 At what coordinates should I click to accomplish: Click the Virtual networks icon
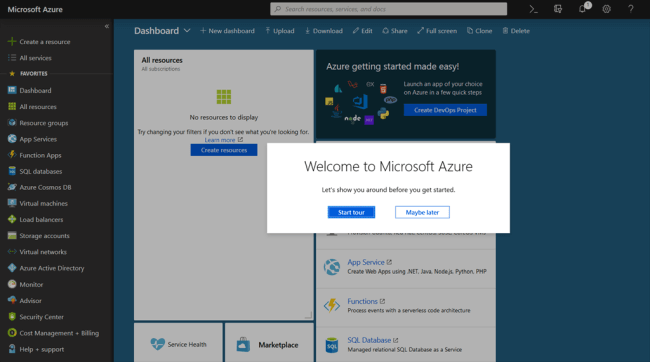click(x=12, y=252)
